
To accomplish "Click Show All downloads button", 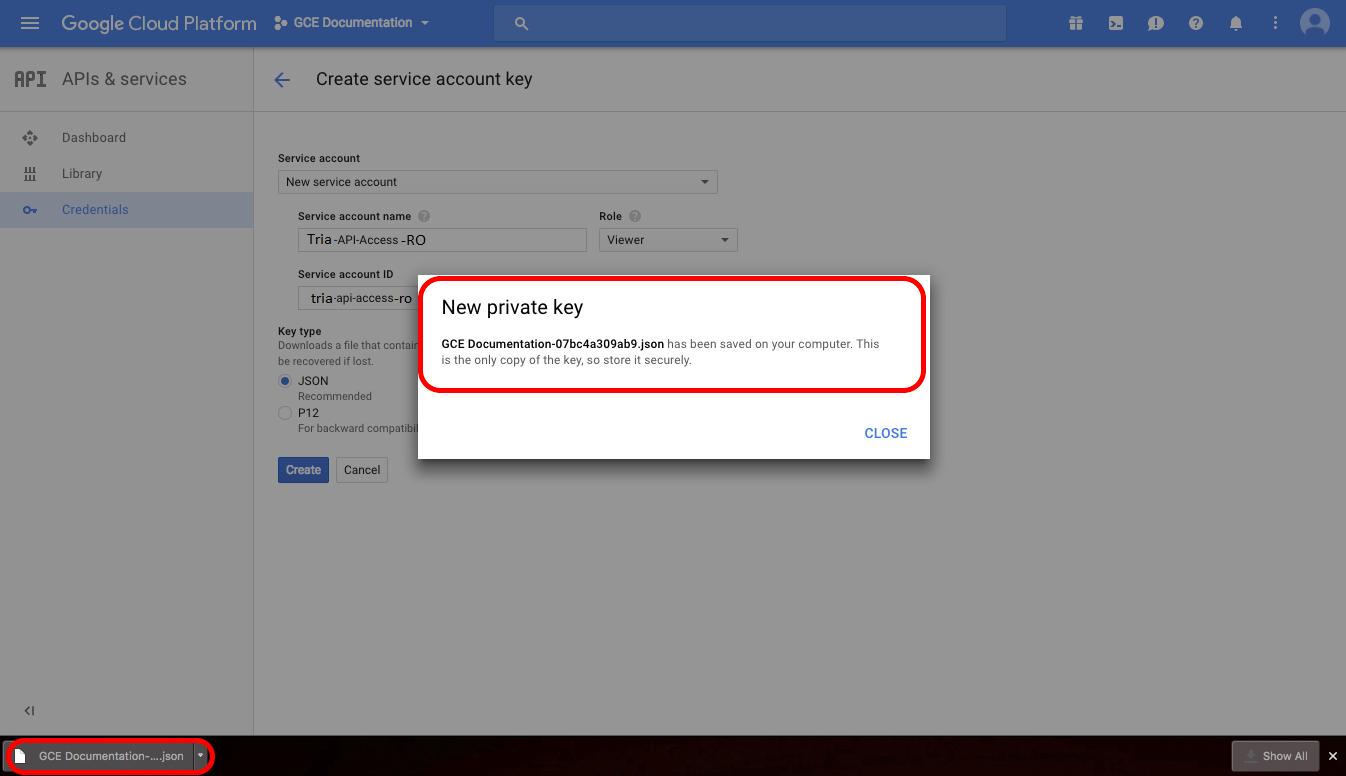I will [x=1276, y=756].
